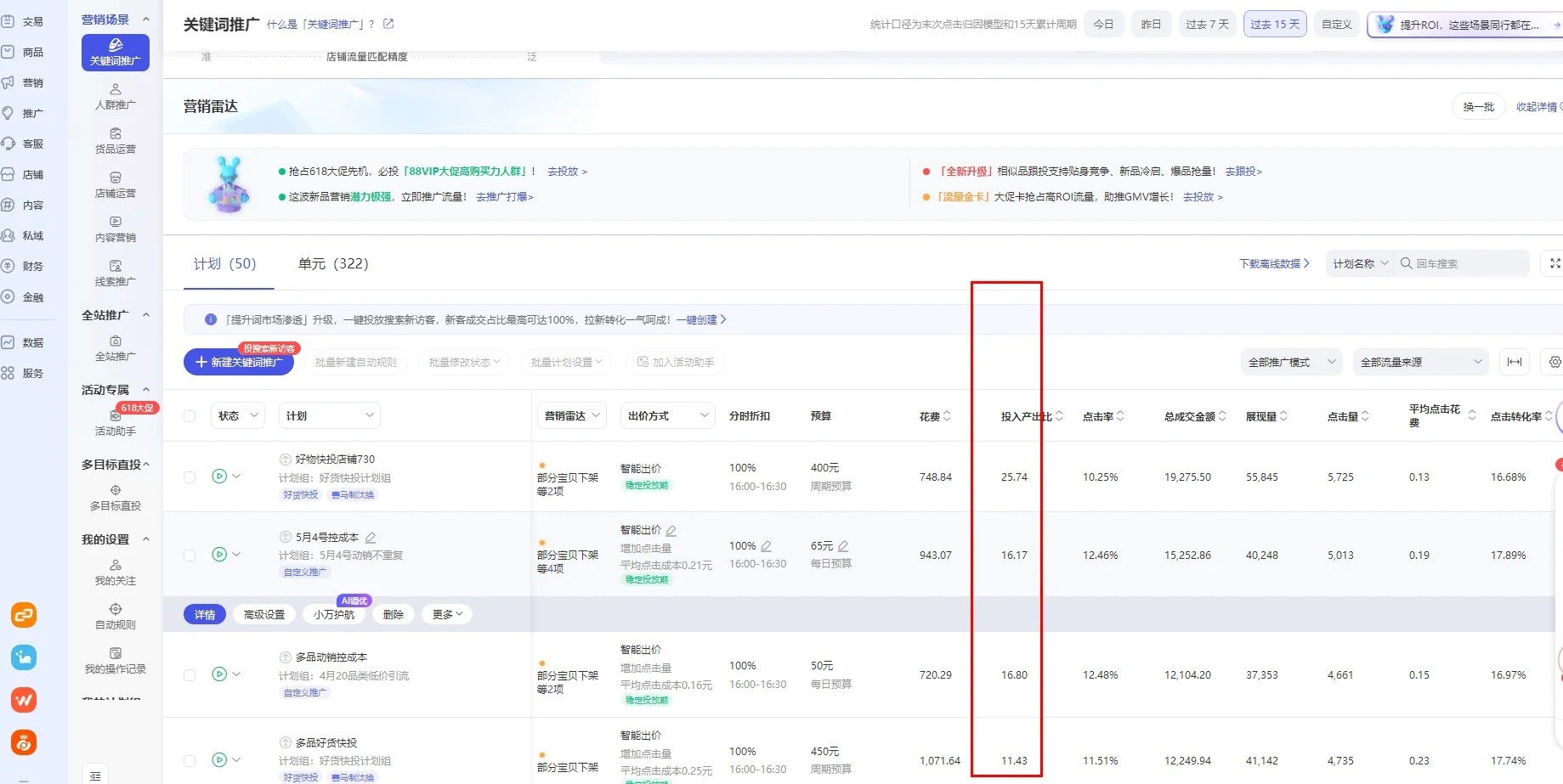Click the 一键创建 link in notice

701,319
